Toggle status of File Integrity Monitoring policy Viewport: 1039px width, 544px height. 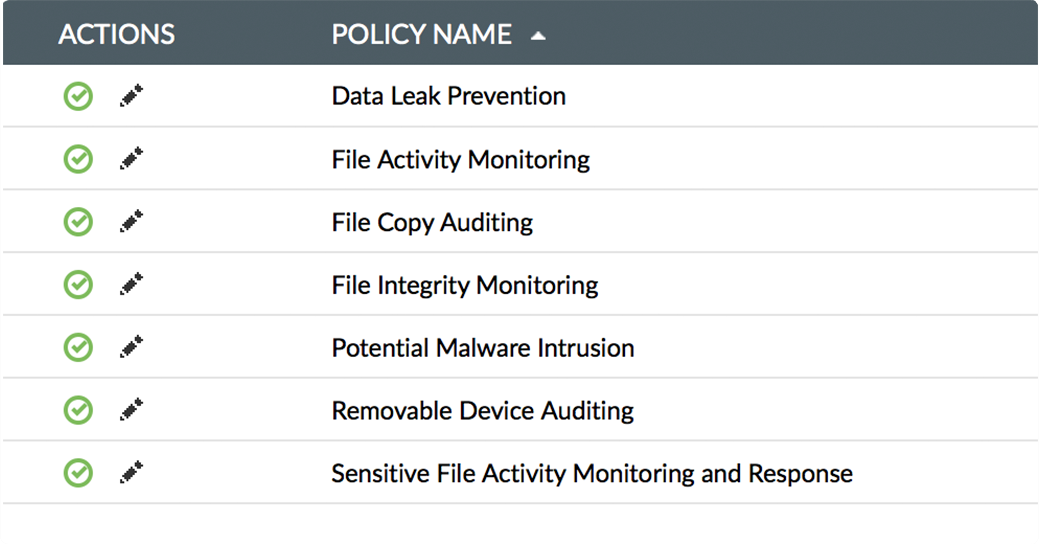(78, 285)
